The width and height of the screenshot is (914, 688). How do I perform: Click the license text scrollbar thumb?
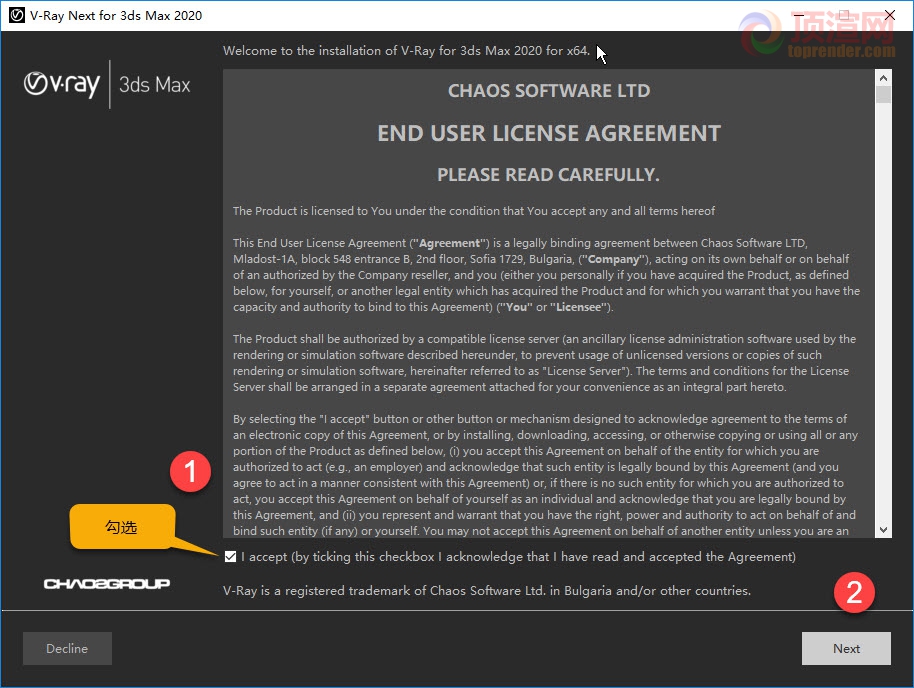883,94
